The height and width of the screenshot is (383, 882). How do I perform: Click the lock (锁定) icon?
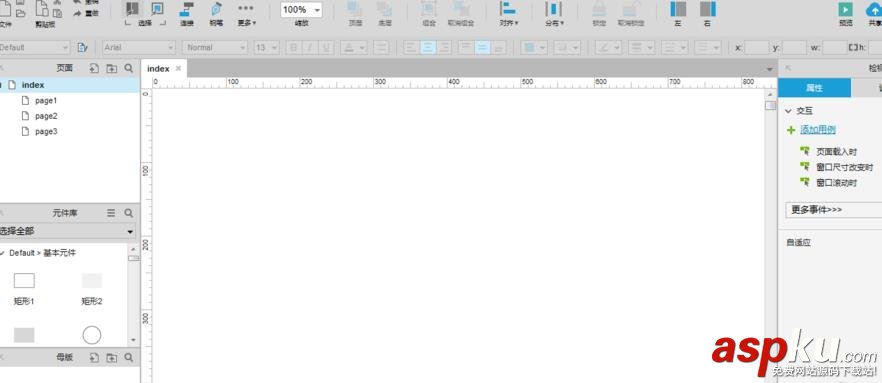pyautogui.click(x=599, y=9)
